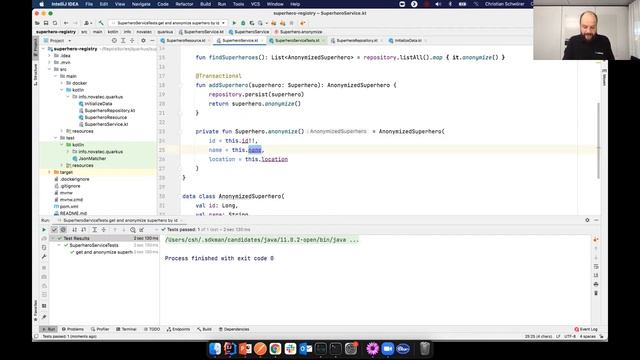Switch to InitializeData.kt editor tab
640x360 pixels.
tap(407, 40)
